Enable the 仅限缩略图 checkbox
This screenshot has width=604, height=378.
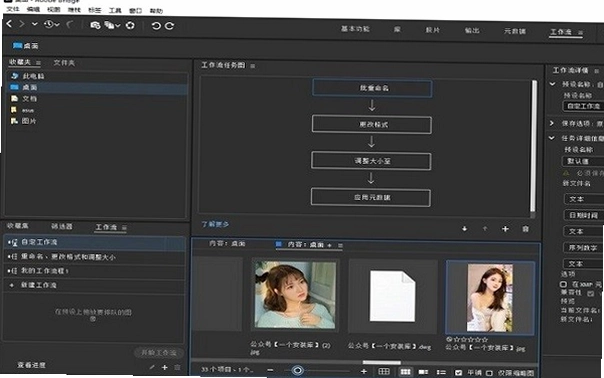point(489,373)
